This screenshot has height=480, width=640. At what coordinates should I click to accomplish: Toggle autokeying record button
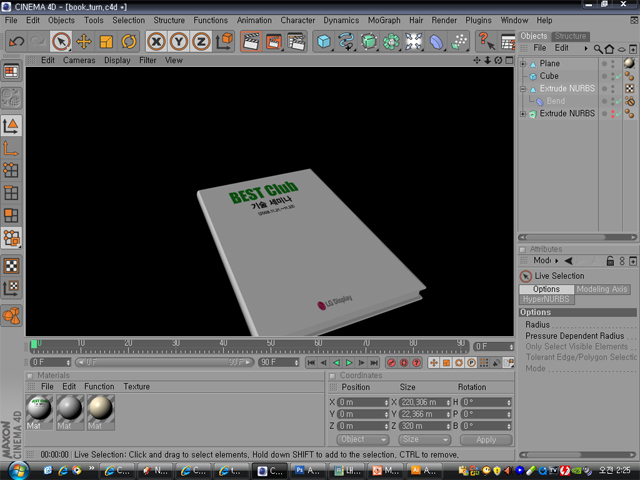[x=404, y=362]
